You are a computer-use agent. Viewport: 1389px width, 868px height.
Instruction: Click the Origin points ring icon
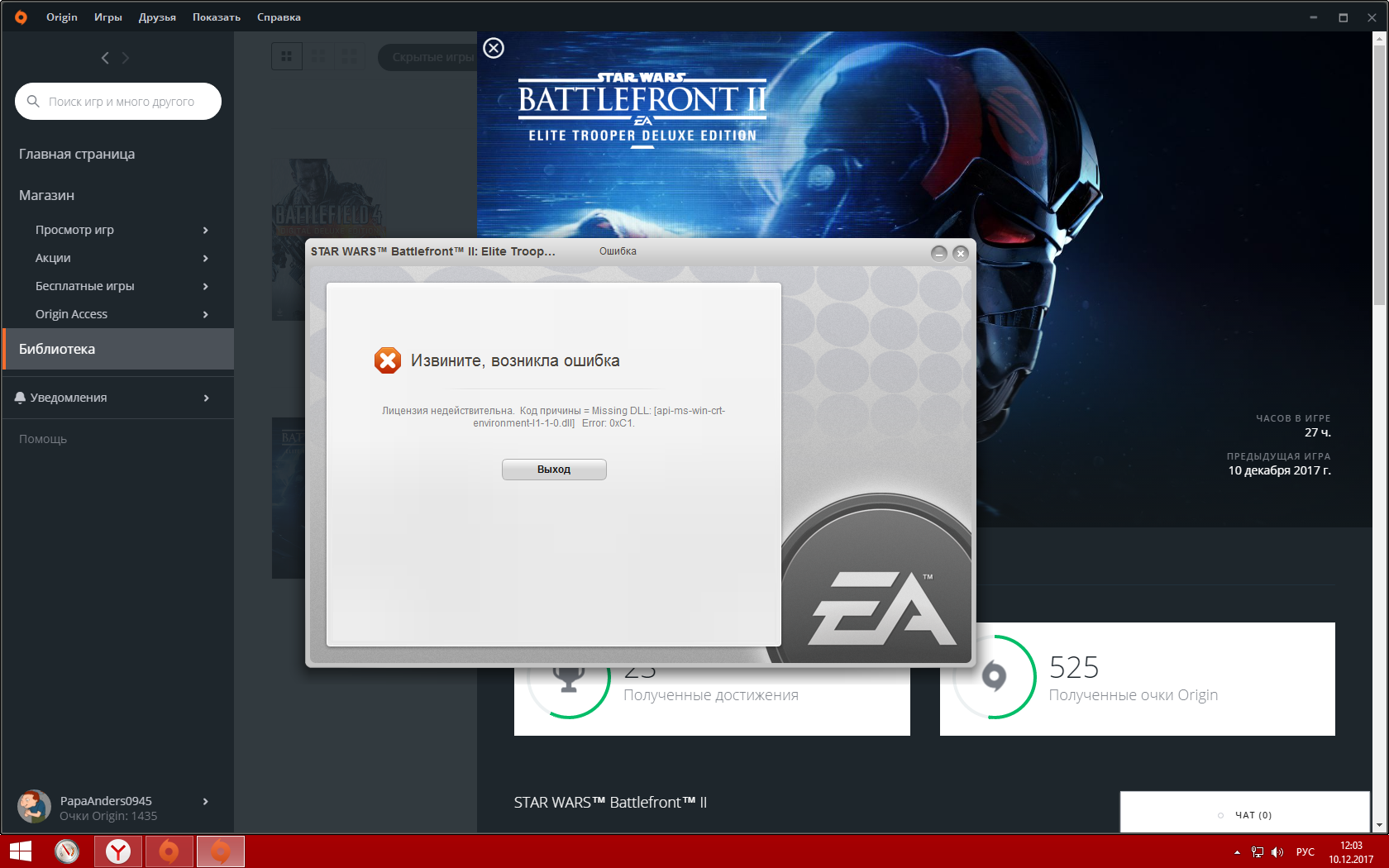994,677
